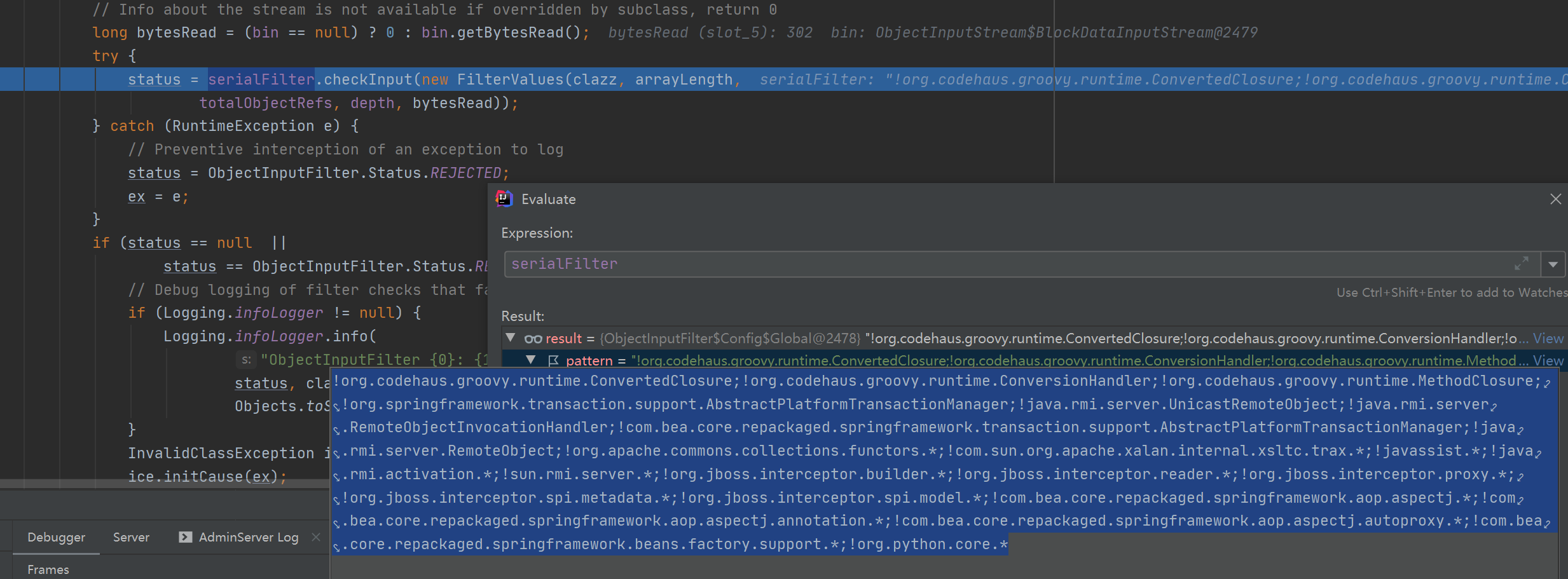Click the 'Use Ctrl+Shift+Enter to add to Watches' hint
The height and width of the screenshot is (579, 1568).
coord(1452,292)
